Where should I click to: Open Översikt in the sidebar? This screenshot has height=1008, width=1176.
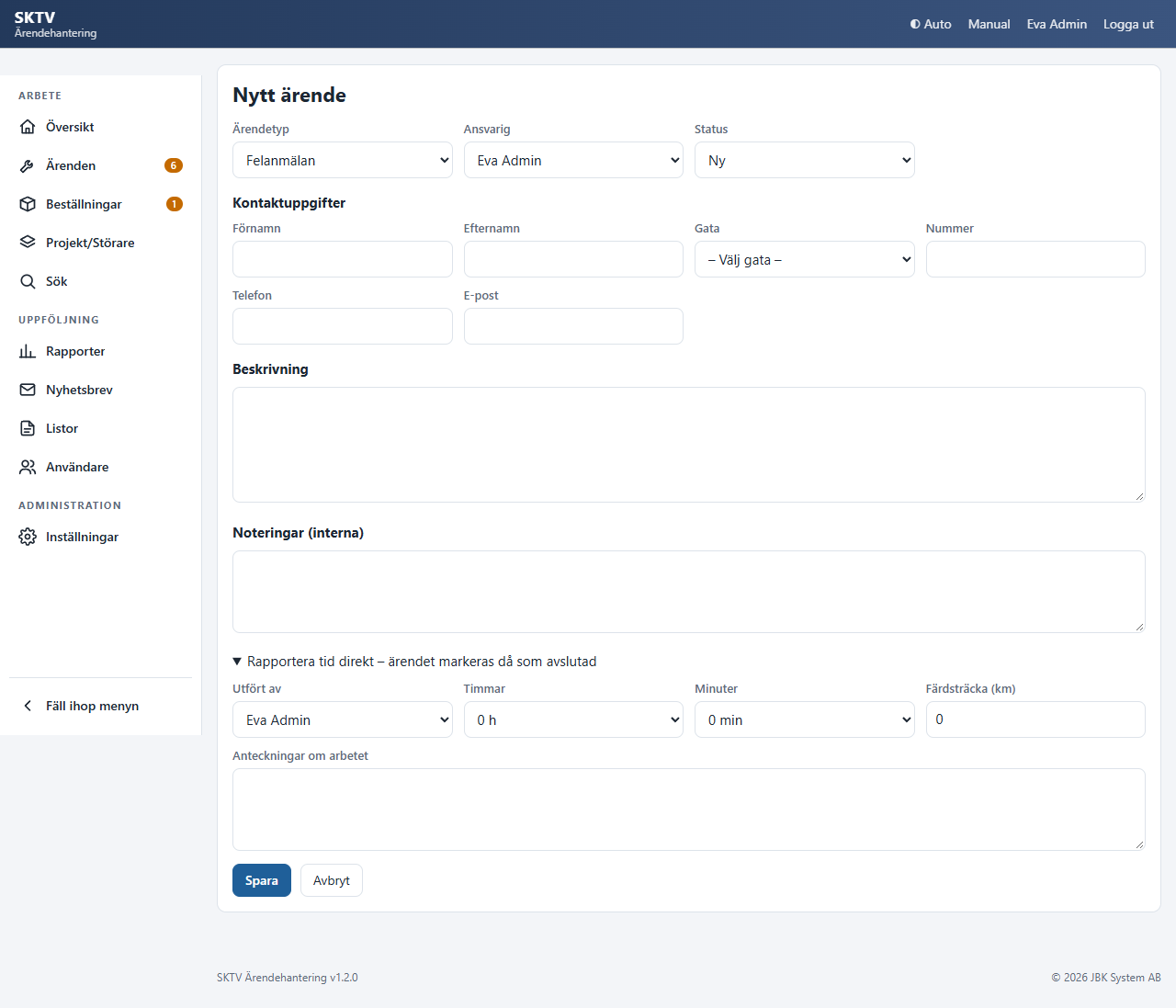tap(101, 127)
